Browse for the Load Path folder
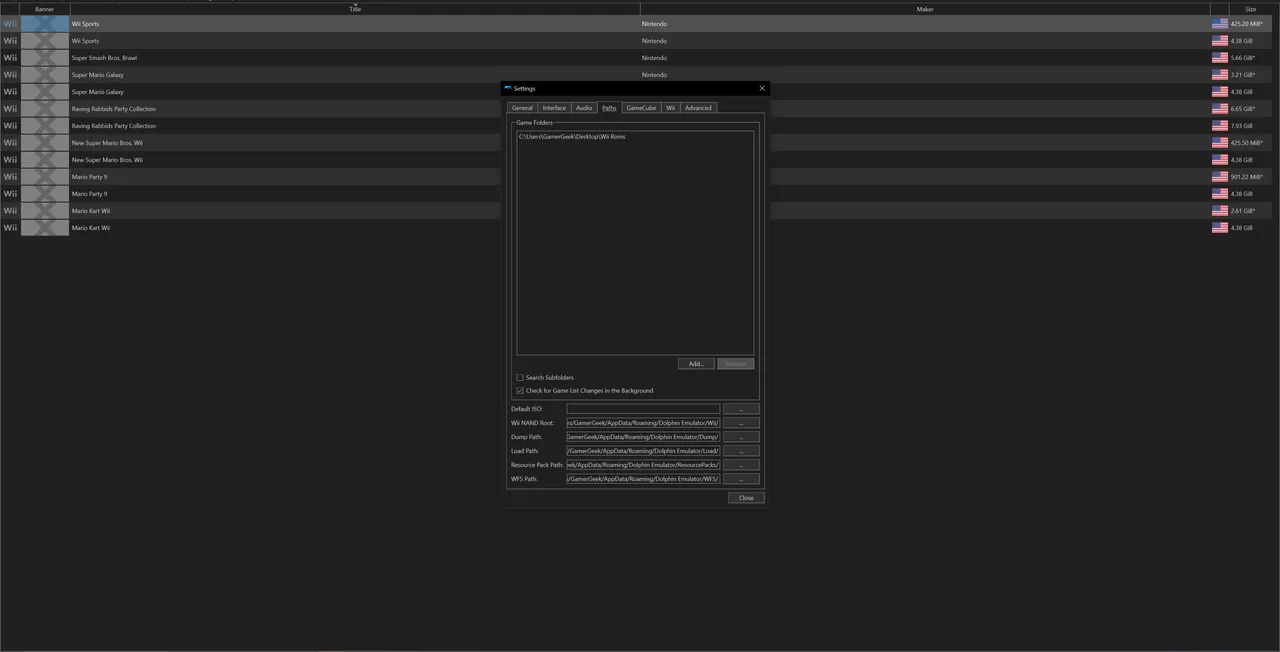Screen dimensions: 1280x652 (x=741, y=451)
